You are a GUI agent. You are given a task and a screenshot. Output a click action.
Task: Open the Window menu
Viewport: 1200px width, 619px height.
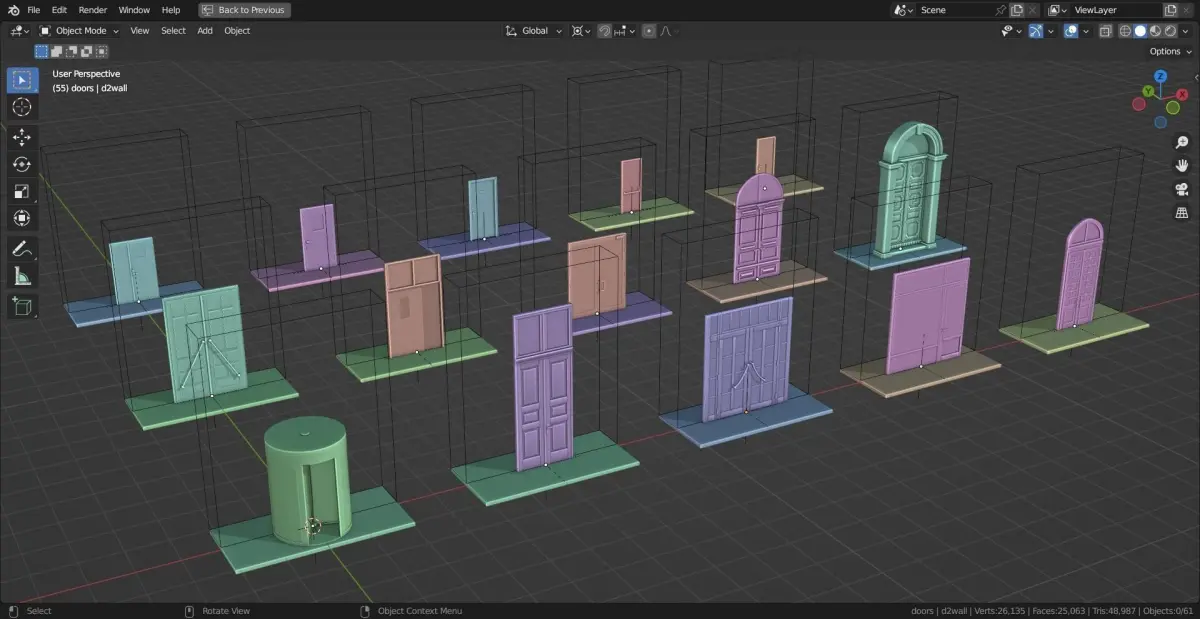click(134, 10)
